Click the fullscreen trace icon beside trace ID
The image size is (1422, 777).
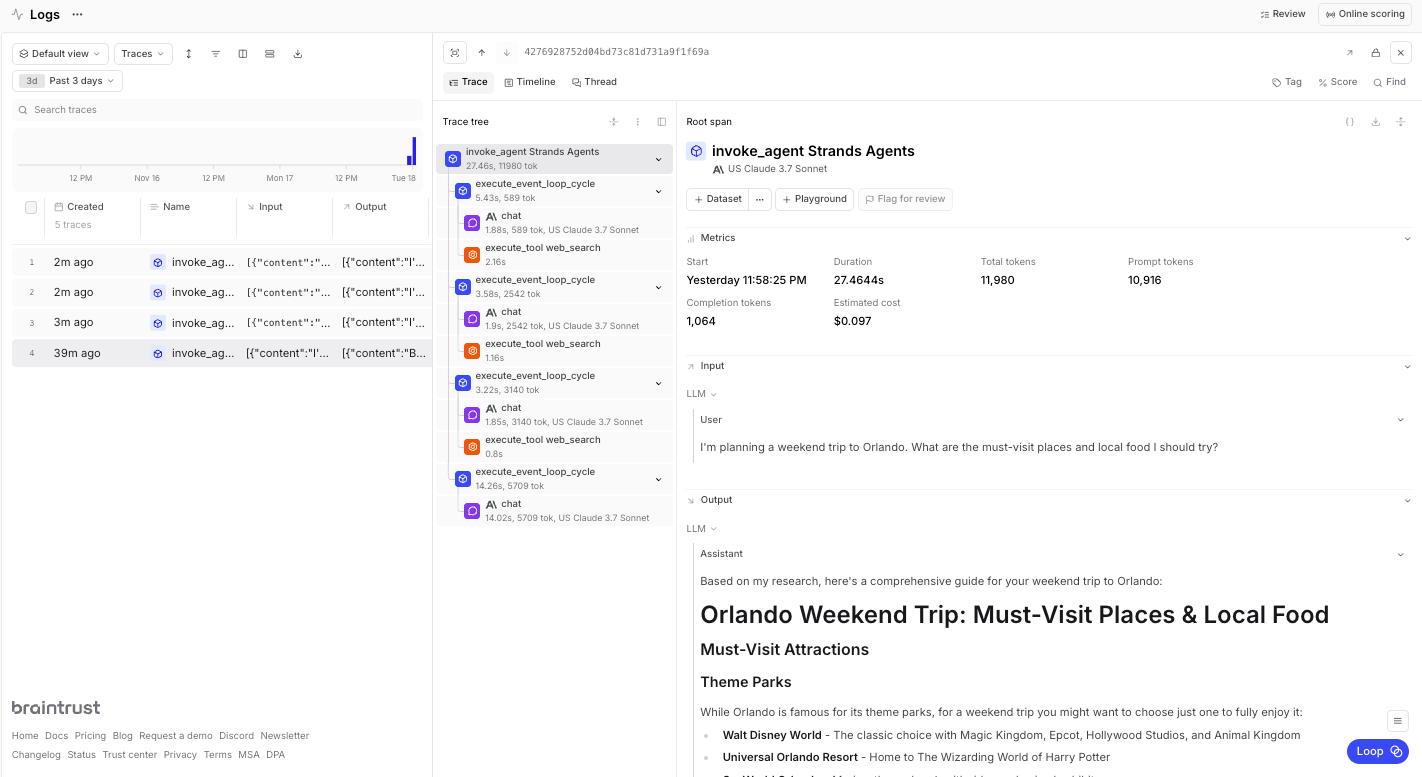(x=455, y=52)
